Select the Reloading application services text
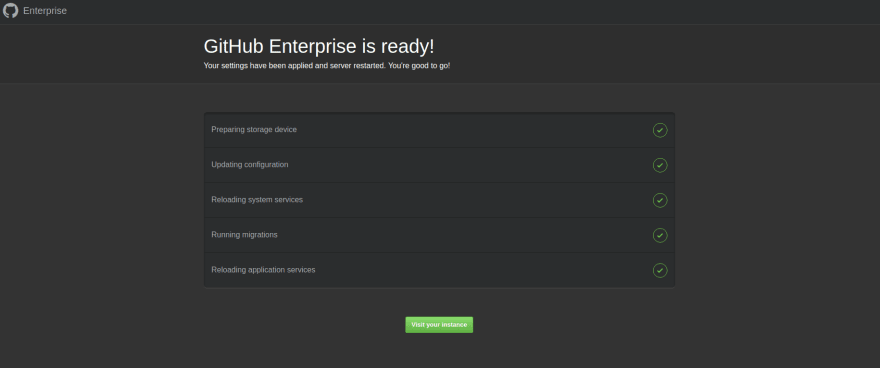 point(263,270)
